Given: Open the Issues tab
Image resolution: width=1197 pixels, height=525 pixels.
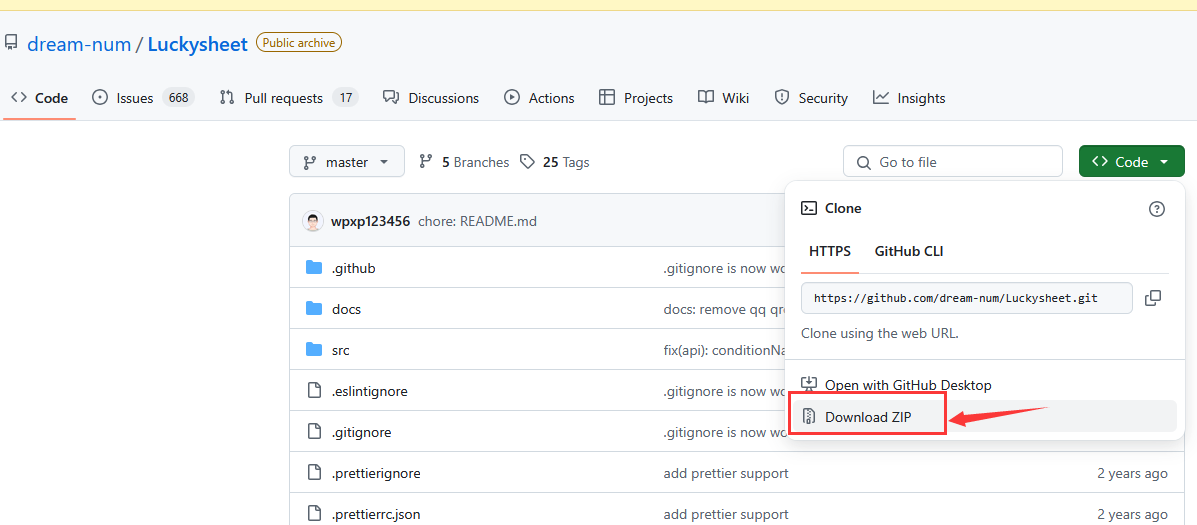Looking at the screenshot, I should [143, 98].
